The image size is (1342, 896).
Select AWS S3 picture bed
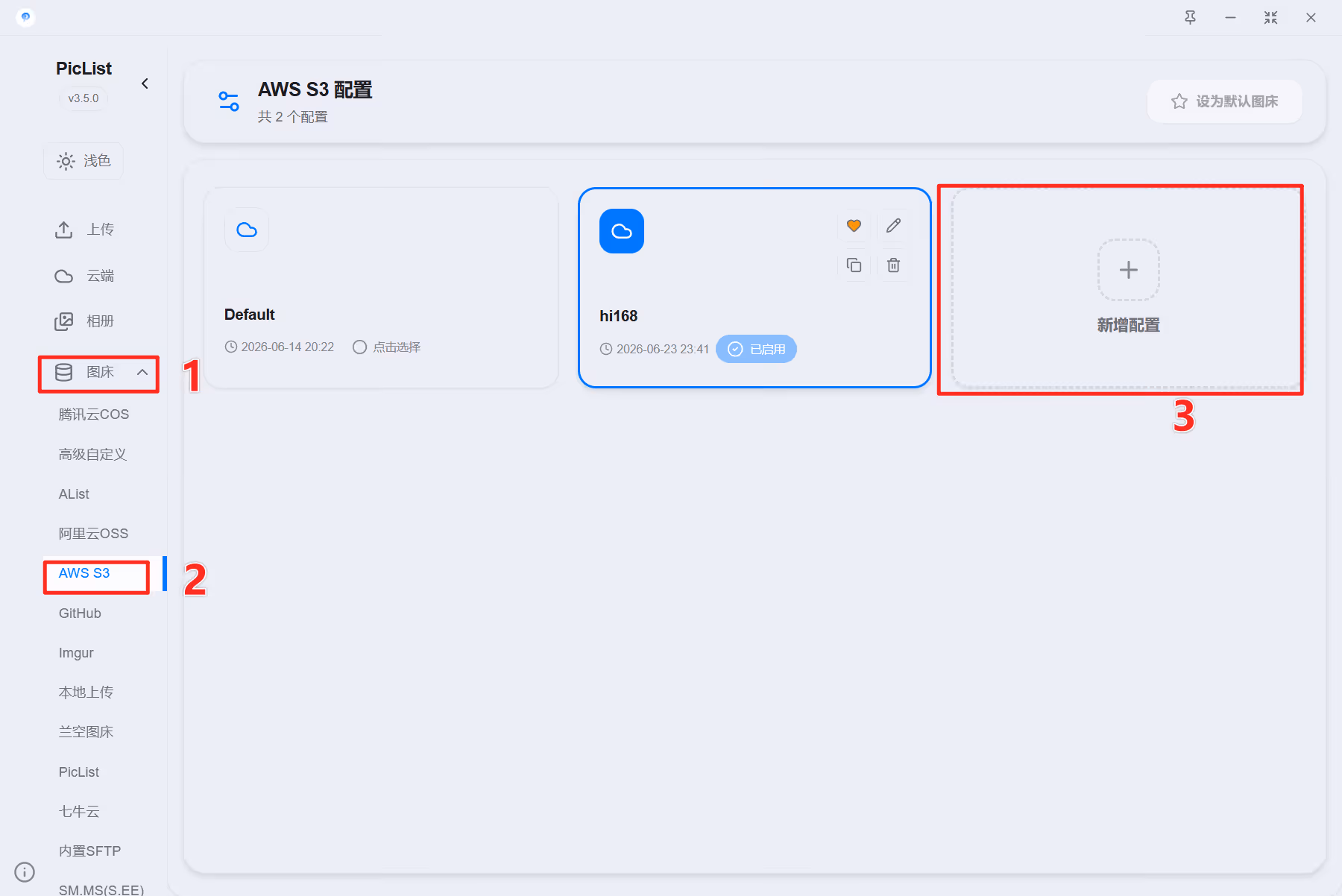pos(84,573)
